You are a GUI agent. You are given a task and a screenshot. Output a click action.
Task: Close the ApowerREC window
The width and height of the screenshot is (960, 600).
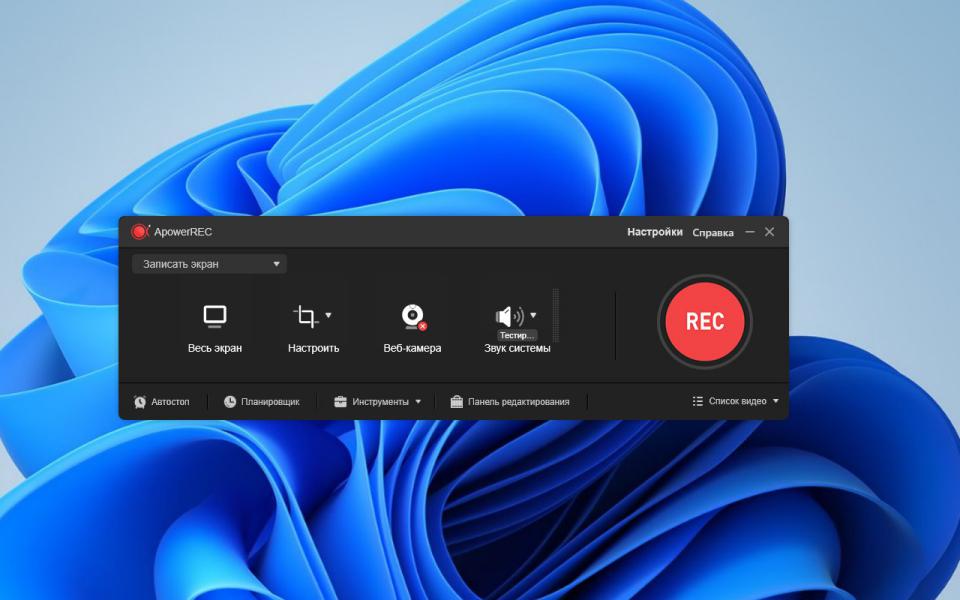[770, 231]
